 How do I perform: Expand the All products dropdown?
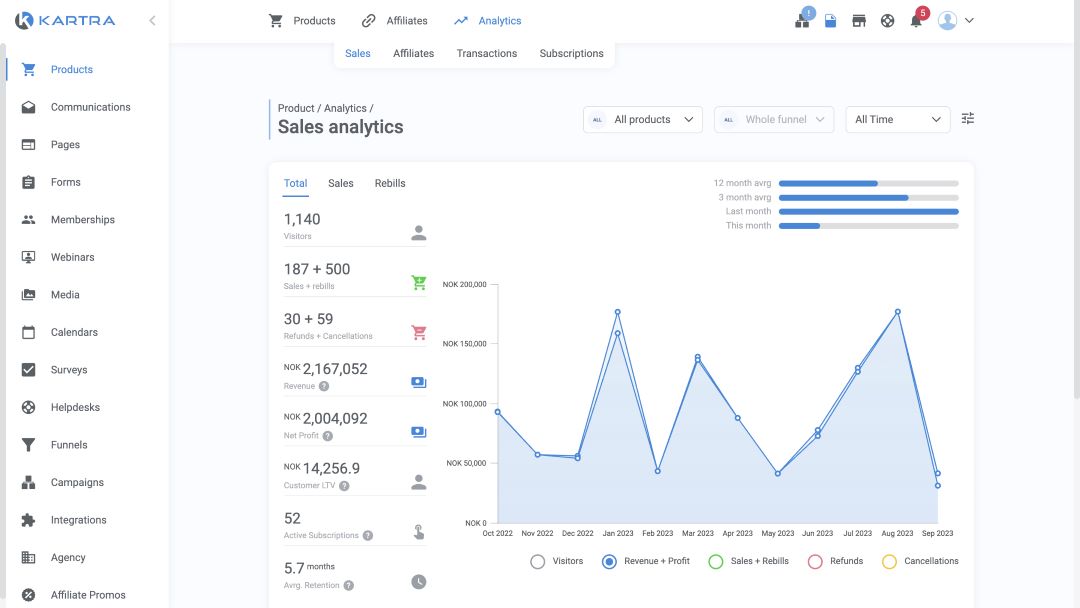643,119
